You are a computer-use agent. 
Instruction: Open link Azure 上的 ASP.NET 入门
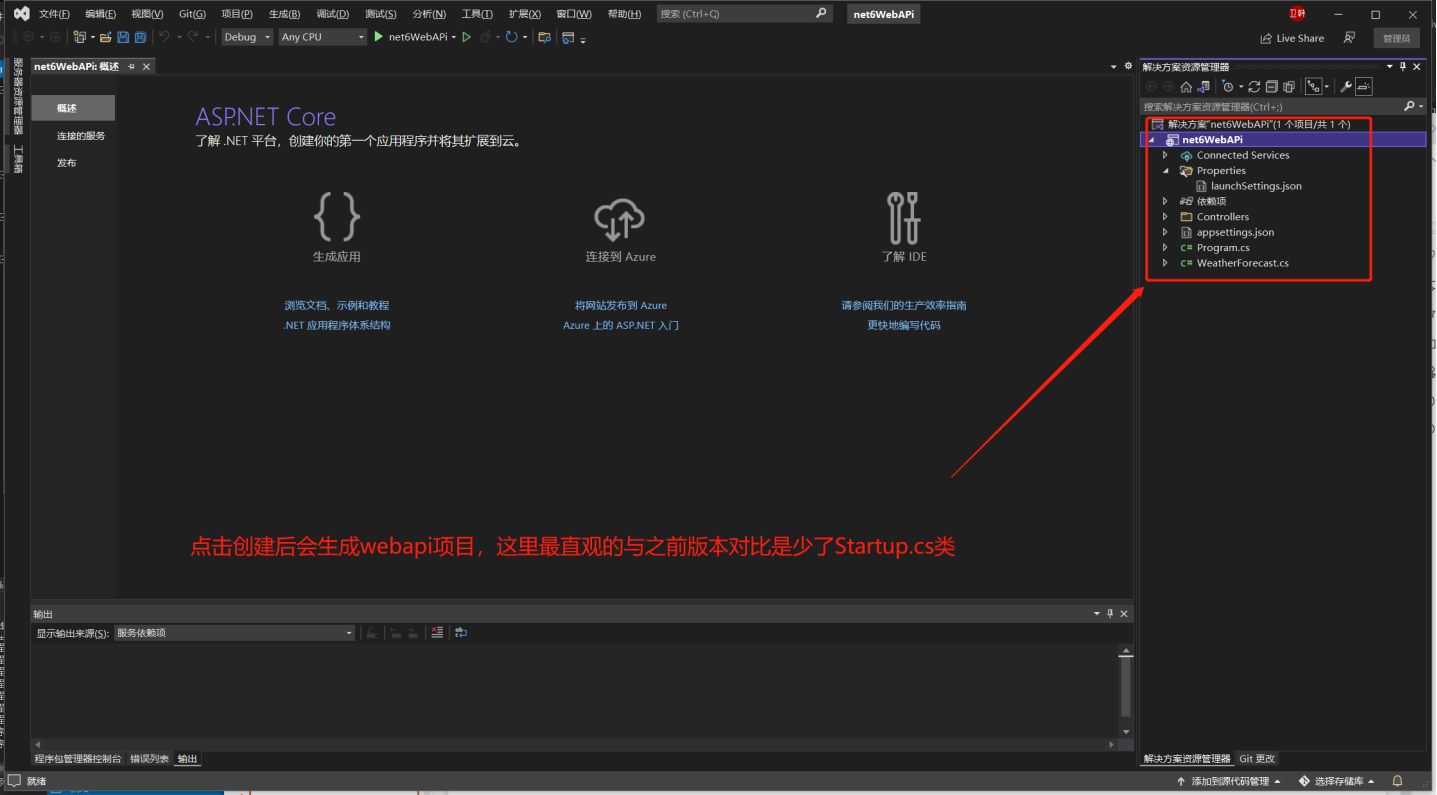[x=621, y=325]
